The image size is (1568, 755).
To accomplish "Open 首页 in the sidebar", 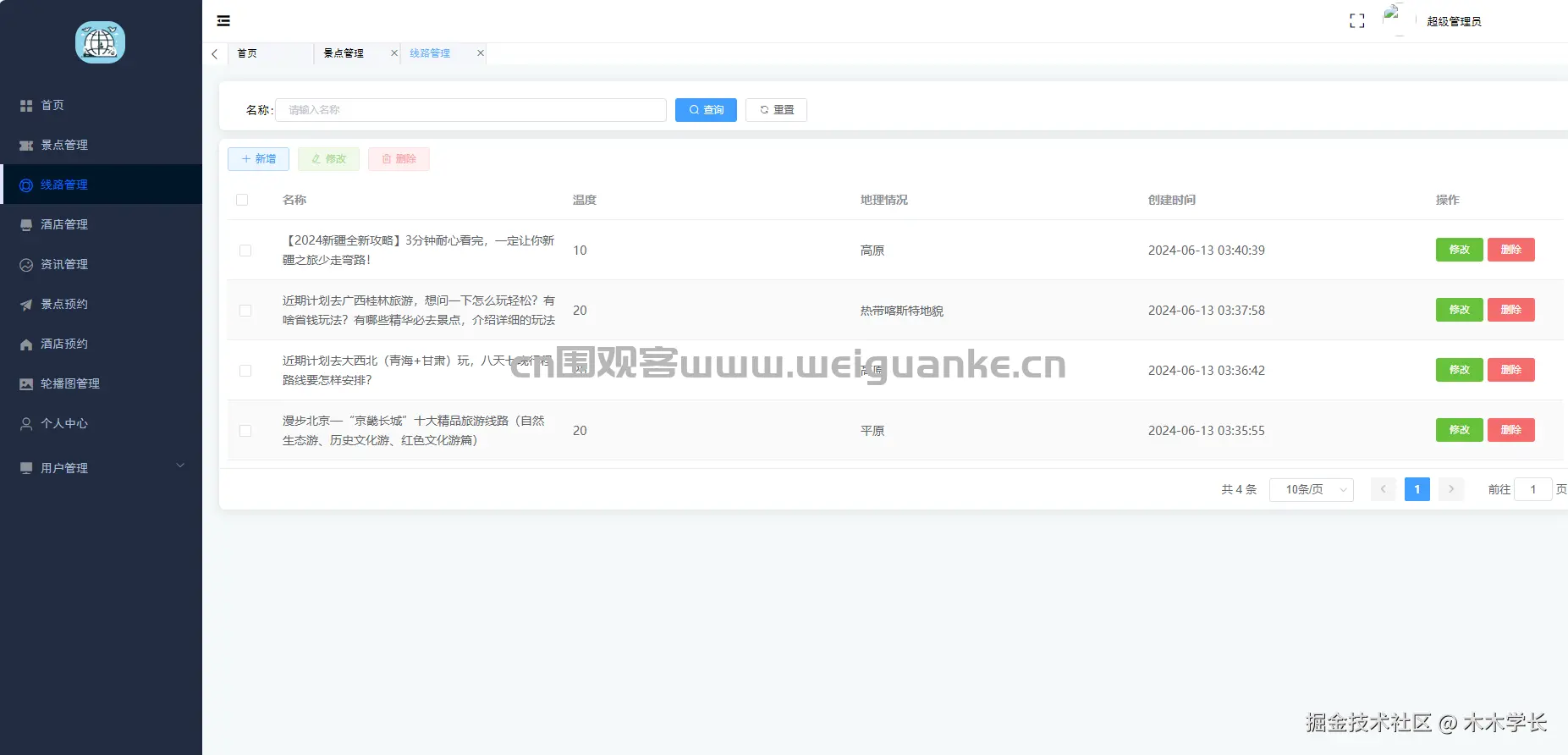I will click(102, 105).
